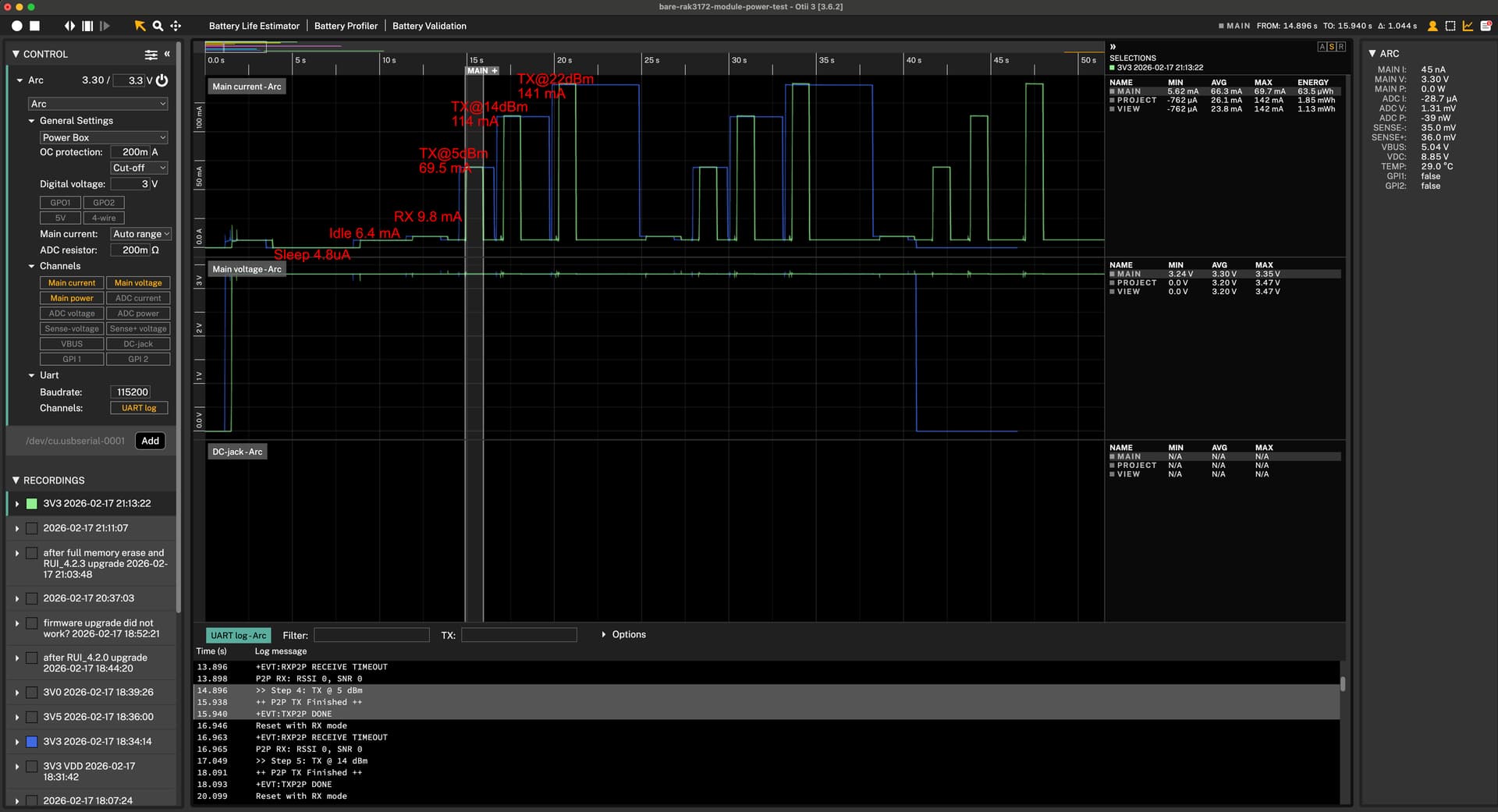This screenshot has width=1498, height=812.
Task: Open the Battery Profiler tab
Action: 346,26
